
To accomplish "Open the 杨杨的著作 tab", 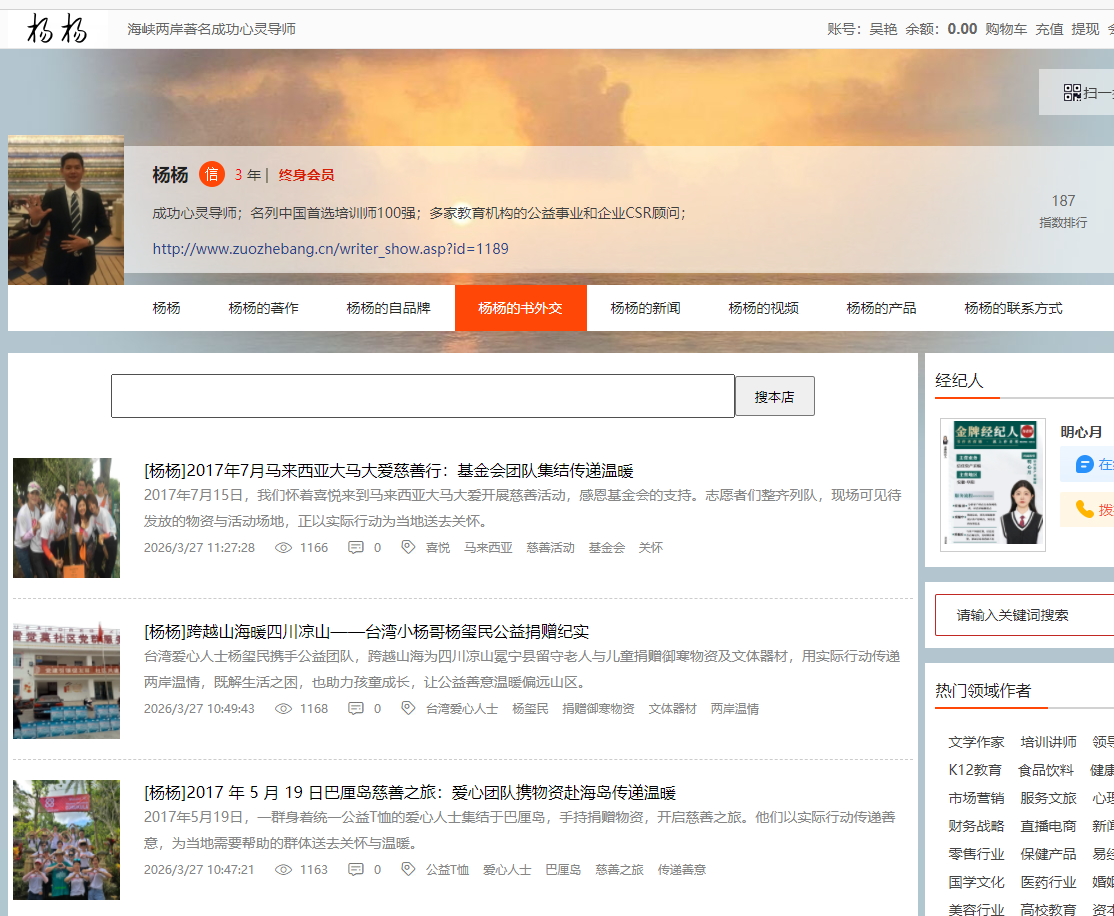I will point(263,308).
